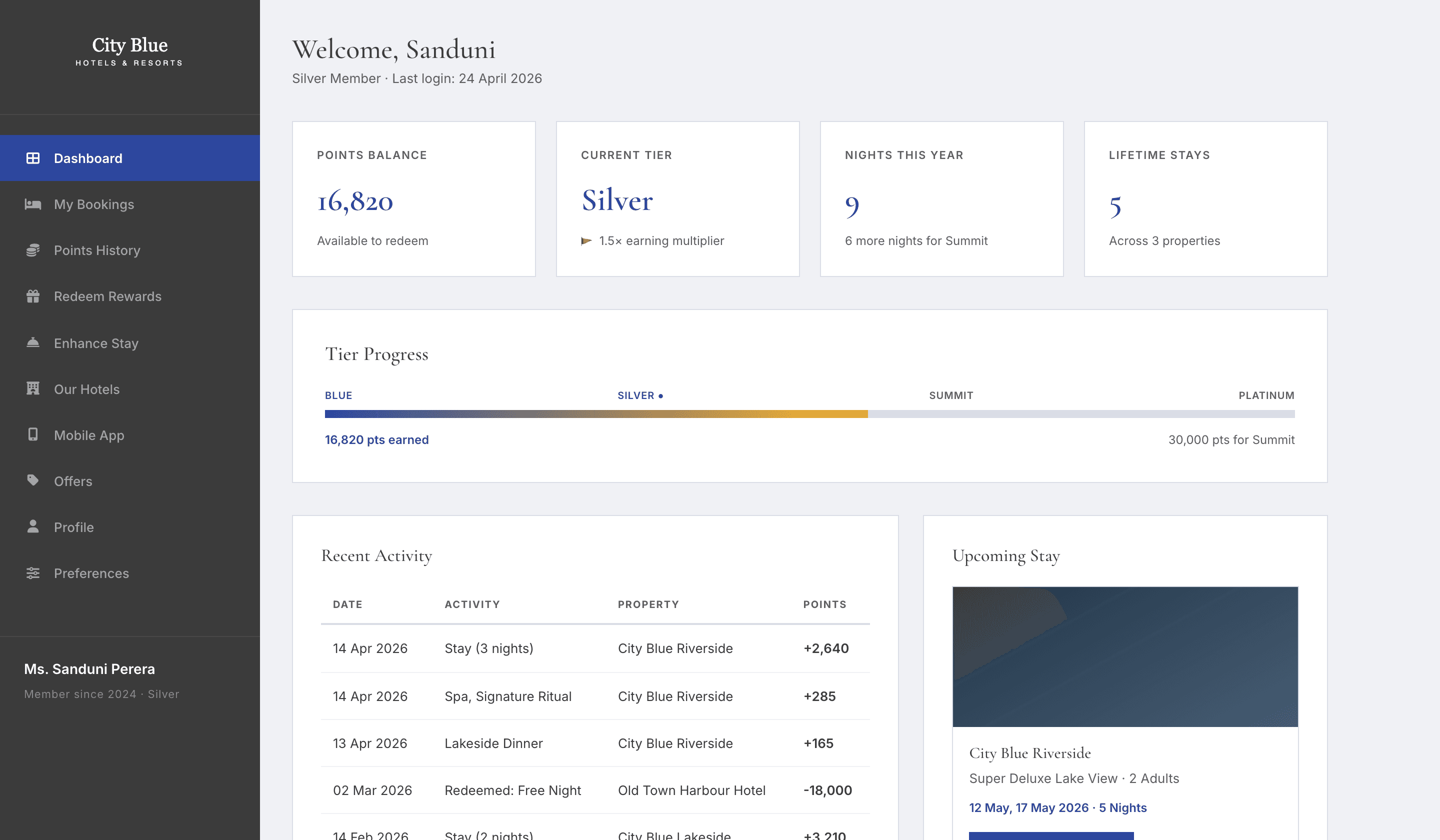Open Preferences settings
This screenshot has width=1440, height=840.
point(129,573)
